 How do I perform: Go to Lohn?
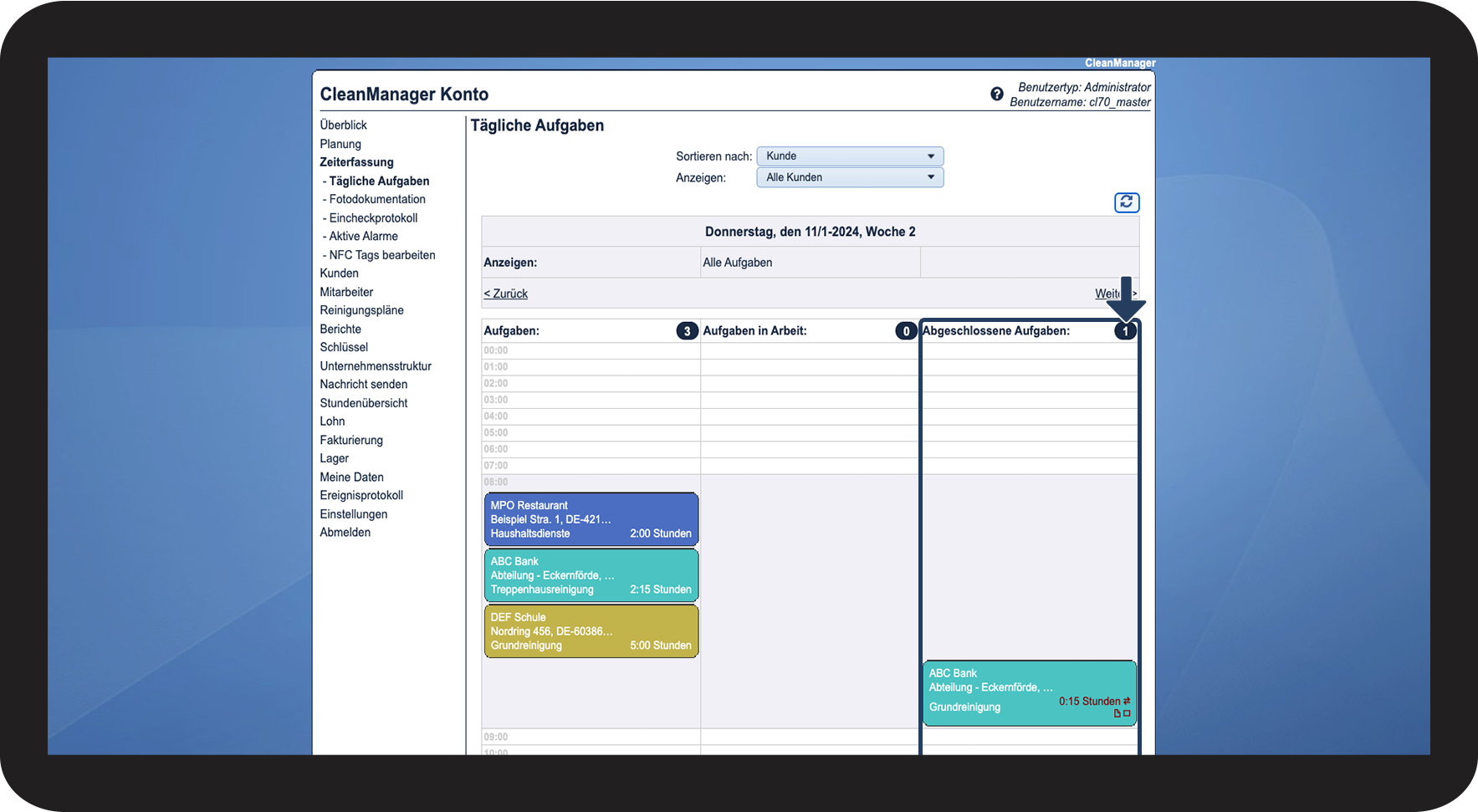332,421
